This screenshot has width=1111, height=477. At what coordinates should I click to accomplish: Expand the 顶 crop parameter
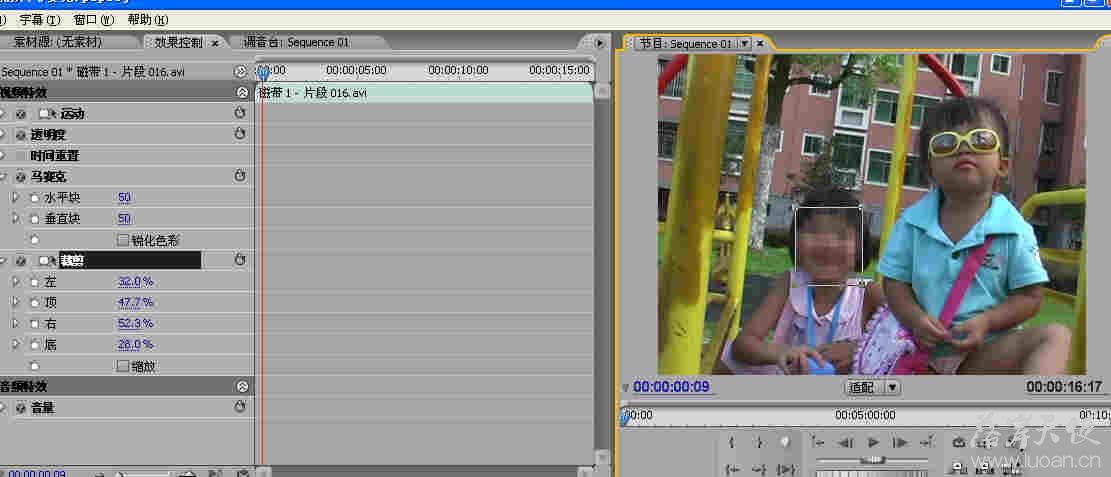tap(16, 303)
